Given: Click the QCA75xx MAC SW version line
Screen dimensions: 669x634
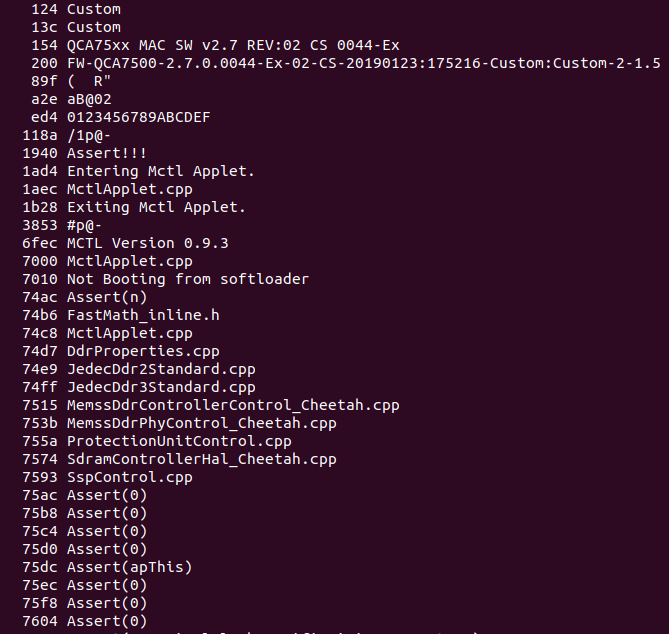Looking at the screenshot, I should [233, 45].
